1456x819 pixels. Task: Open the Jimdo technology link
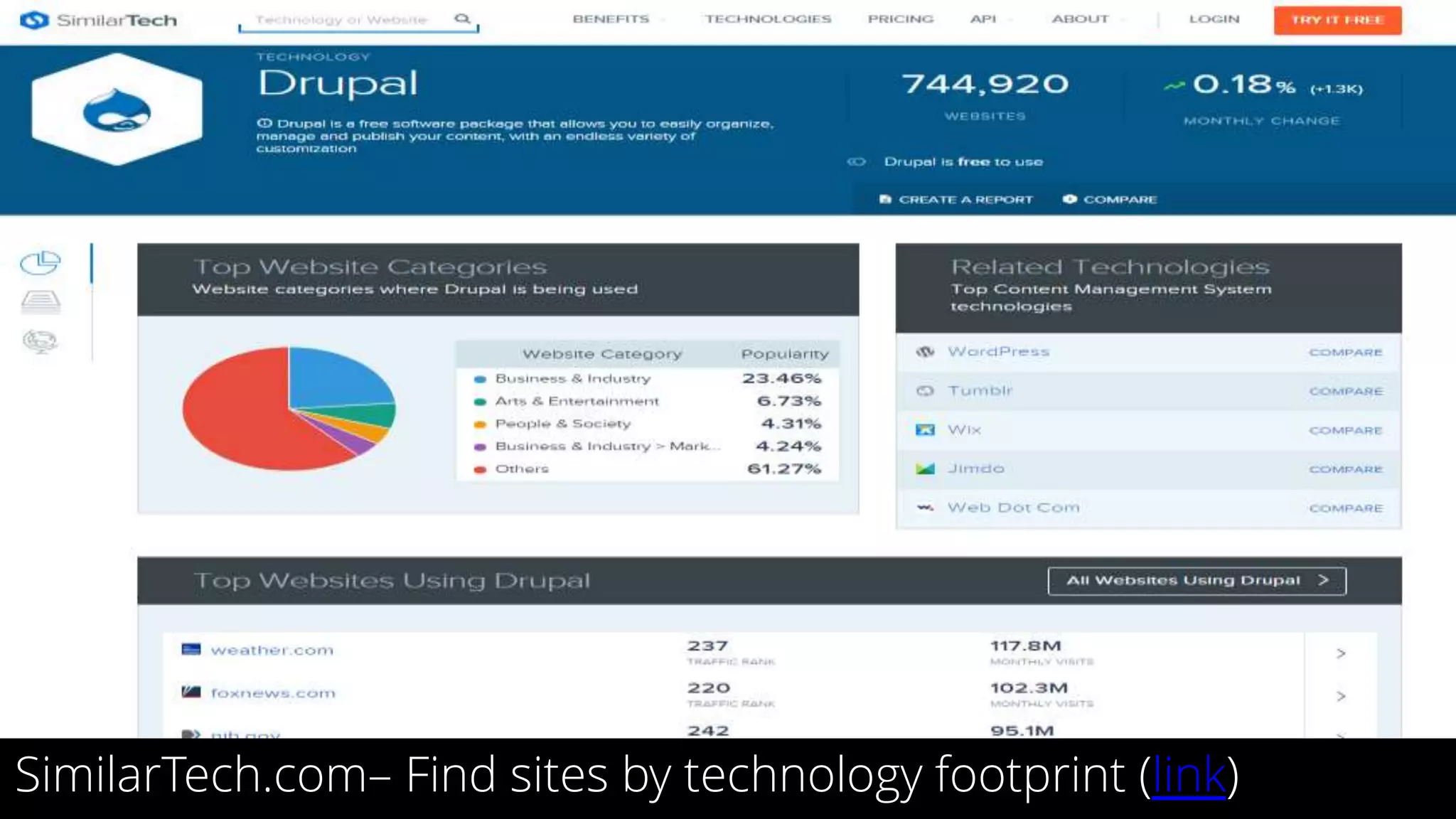(x=975, y=469)
